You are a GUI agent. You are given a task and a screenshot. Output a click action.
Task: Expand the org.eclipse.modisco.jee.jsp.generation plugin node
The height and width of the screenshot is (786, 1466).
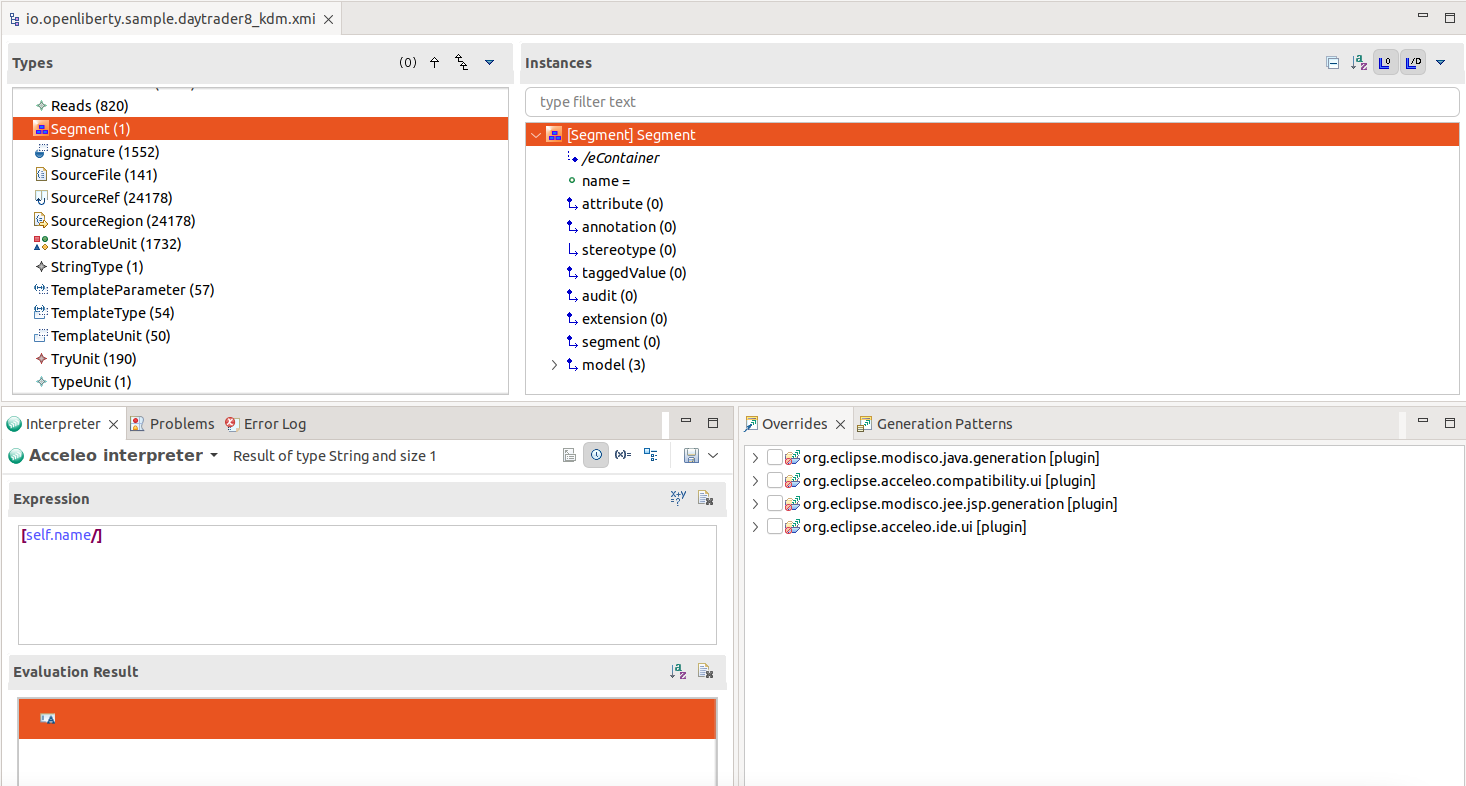click(754, 504)
